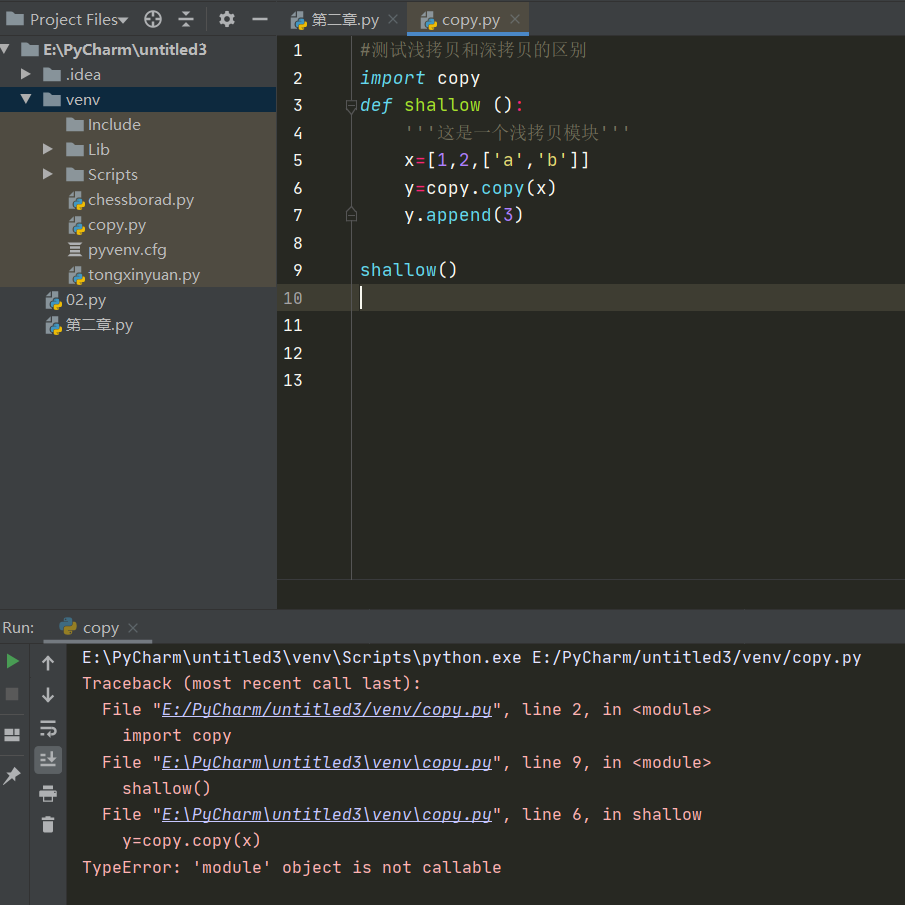Collapse the E:\PyCharm\untitled3 root node
Screen dimensions: 905x905
[x=6, y=49]
